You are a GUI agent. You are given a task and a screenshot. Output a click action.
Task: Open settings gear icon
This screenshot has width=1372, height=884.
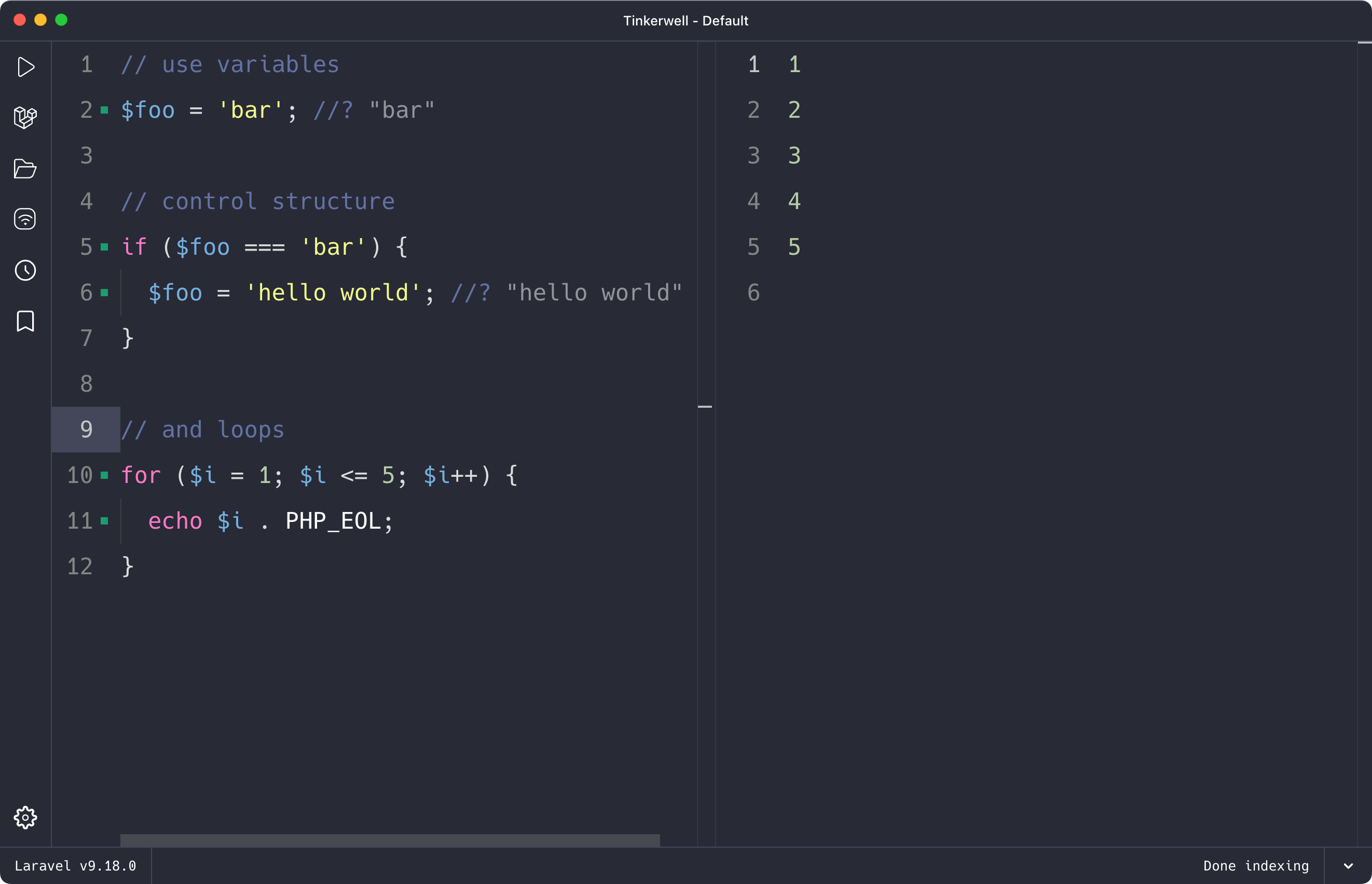click(x=25, y=818)
